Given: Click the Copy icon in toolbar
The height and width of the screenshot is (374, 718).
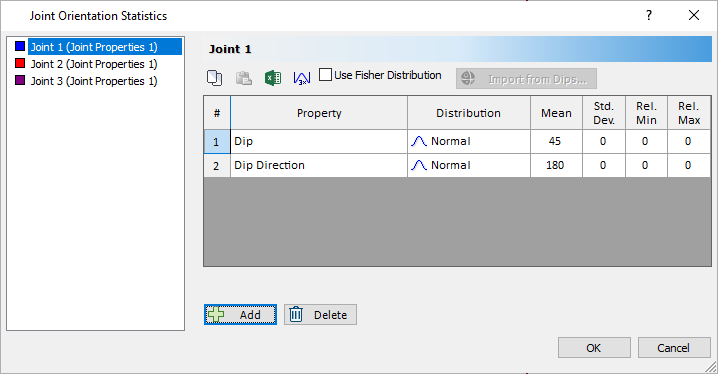Looking at the screenshot, I should (214, 78).
